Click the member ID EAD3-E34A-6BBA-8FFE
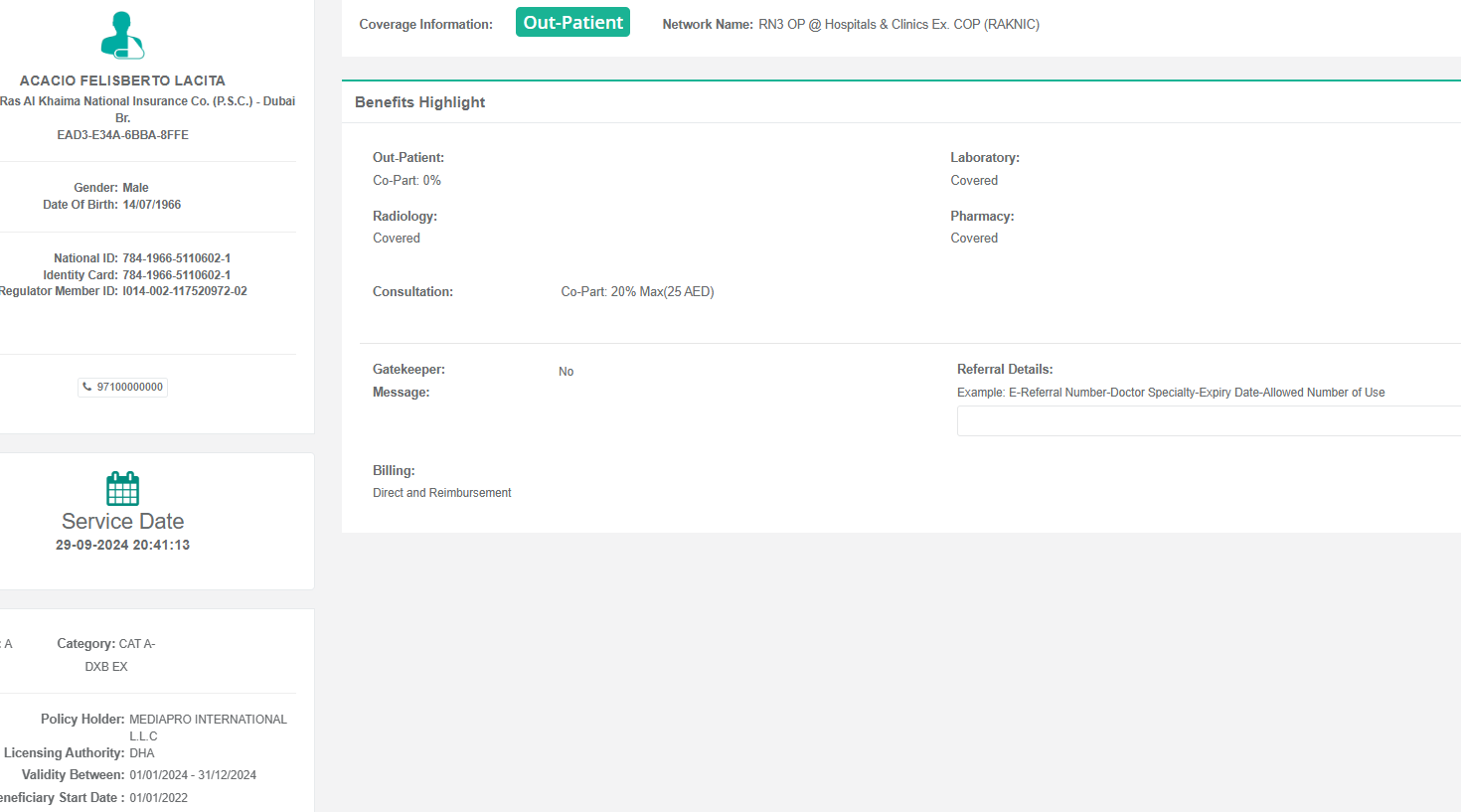 122,135
